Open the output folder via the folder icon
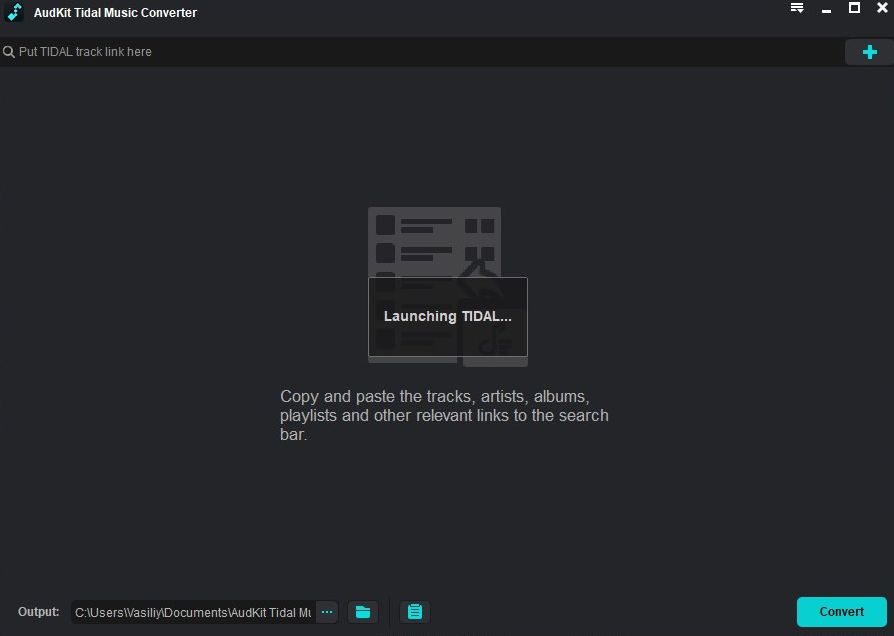894x636 pixels. pos(363,611)
